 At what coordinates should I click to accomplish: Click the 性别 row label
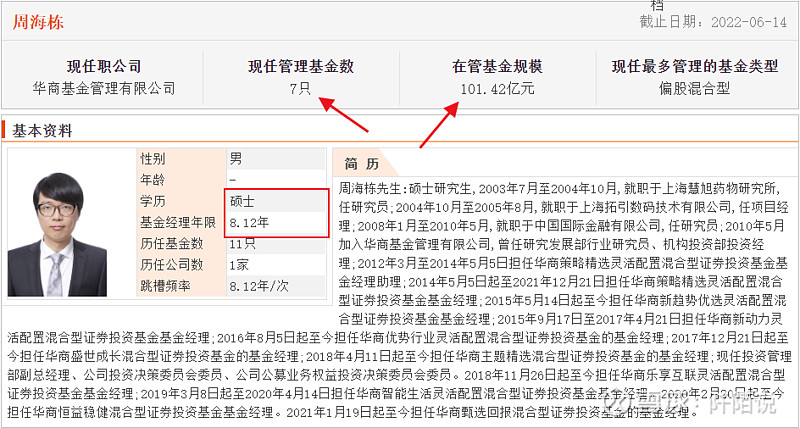pos(153,159)
